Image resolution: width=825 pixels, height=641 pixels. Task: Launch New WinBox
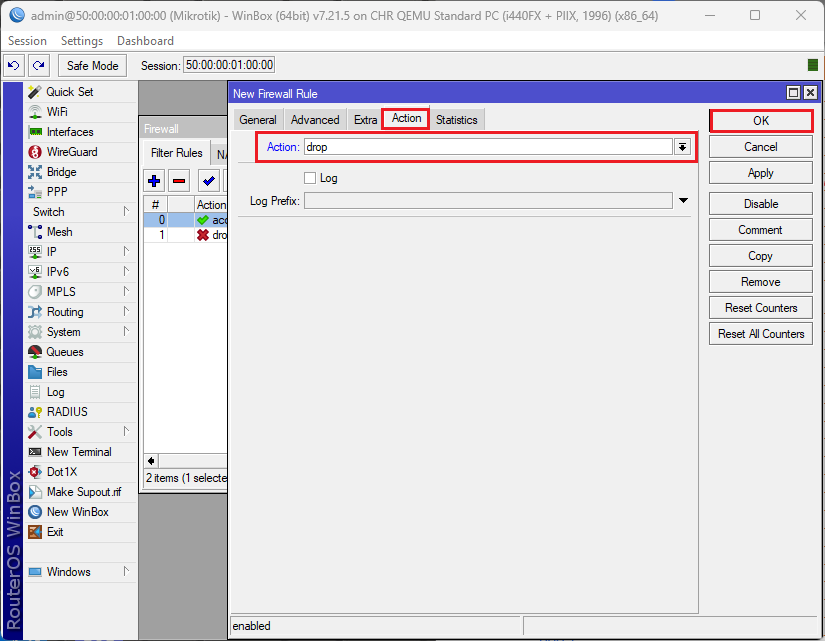80,512
